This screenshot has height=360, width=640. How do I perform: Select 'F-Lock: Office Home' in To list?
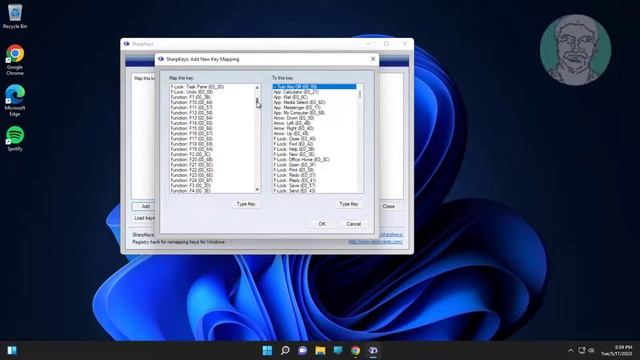pyautogui.click(x=301, y=160)
